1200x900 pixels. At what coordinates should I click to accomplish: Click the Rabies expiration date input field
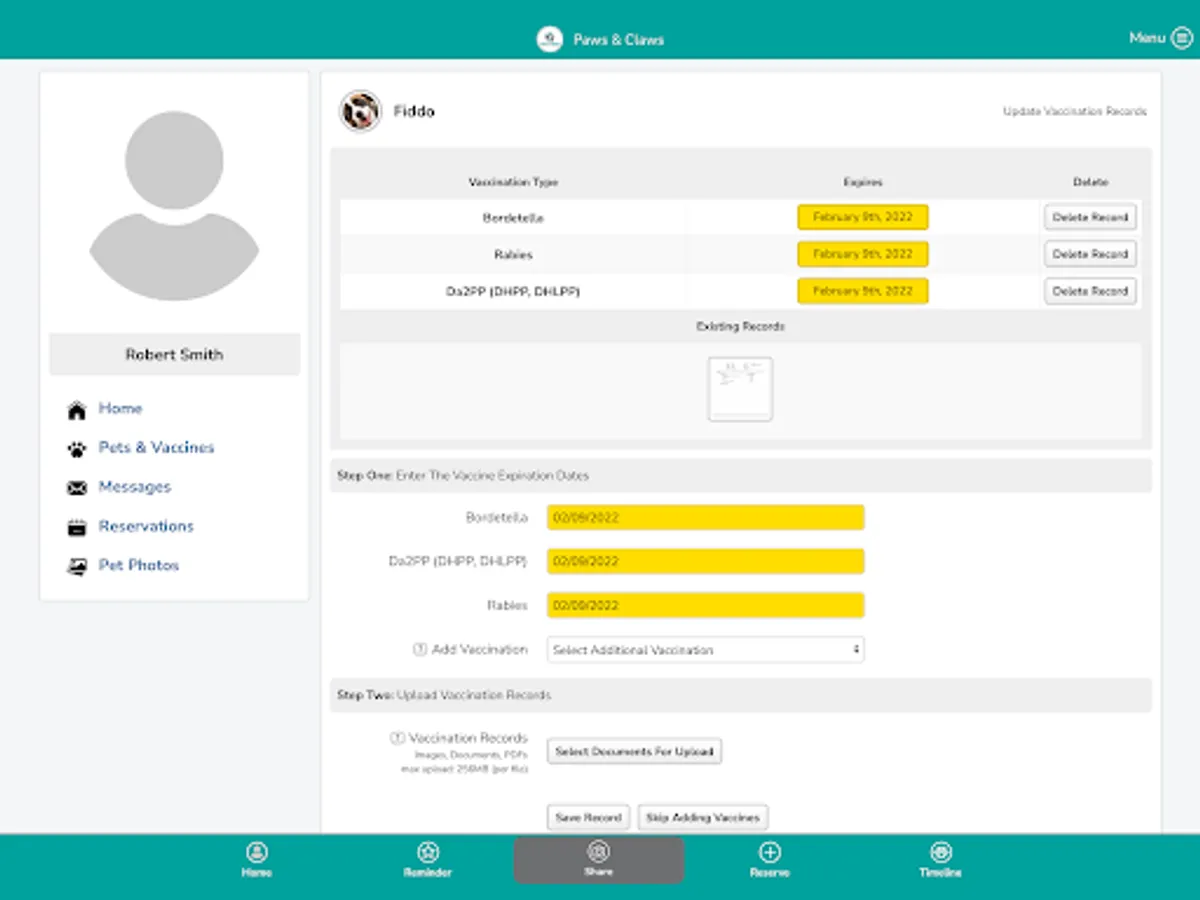tap(706, 606)
